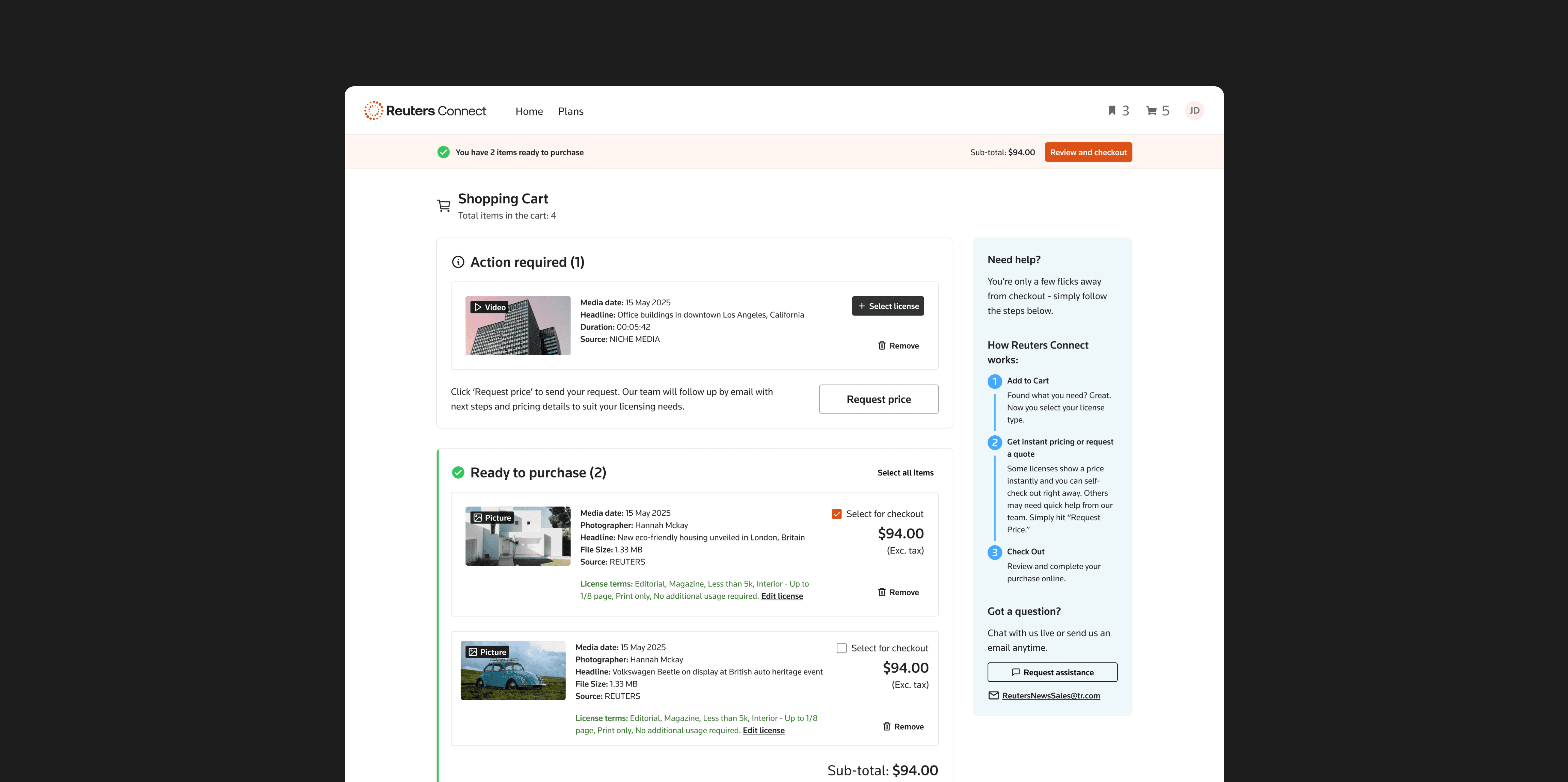
Task: Click the Shopping Cart heading icon
Action: coord(444,206)
